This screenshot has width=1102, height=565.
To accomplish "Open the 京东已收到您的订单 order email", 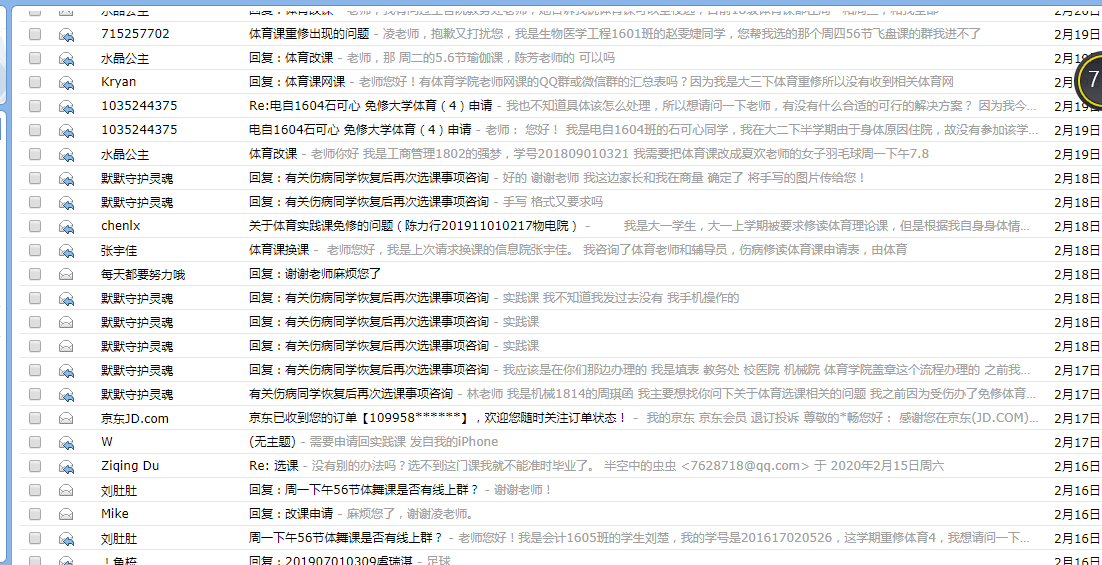I will point(437,418).
